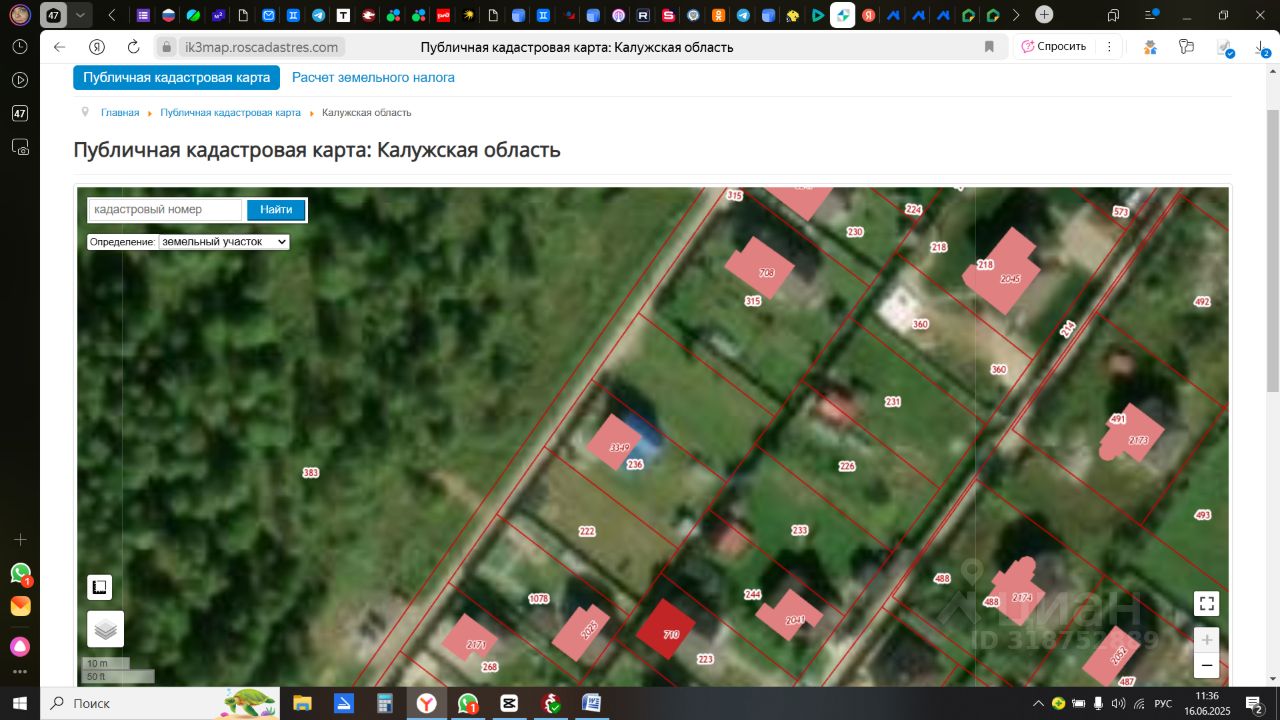Select building 2173 on the map

click(1131, 434)
